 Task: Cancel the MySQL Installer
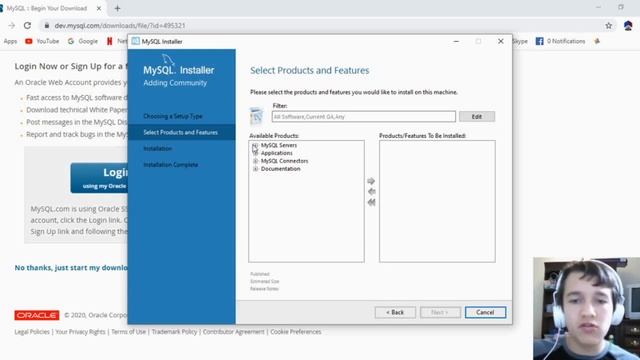point(485,312)
